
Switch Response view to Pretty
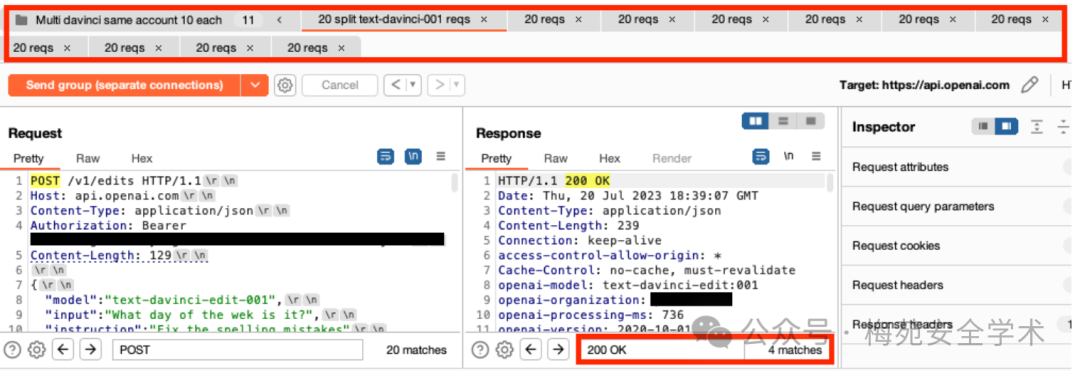pos(496,158)
